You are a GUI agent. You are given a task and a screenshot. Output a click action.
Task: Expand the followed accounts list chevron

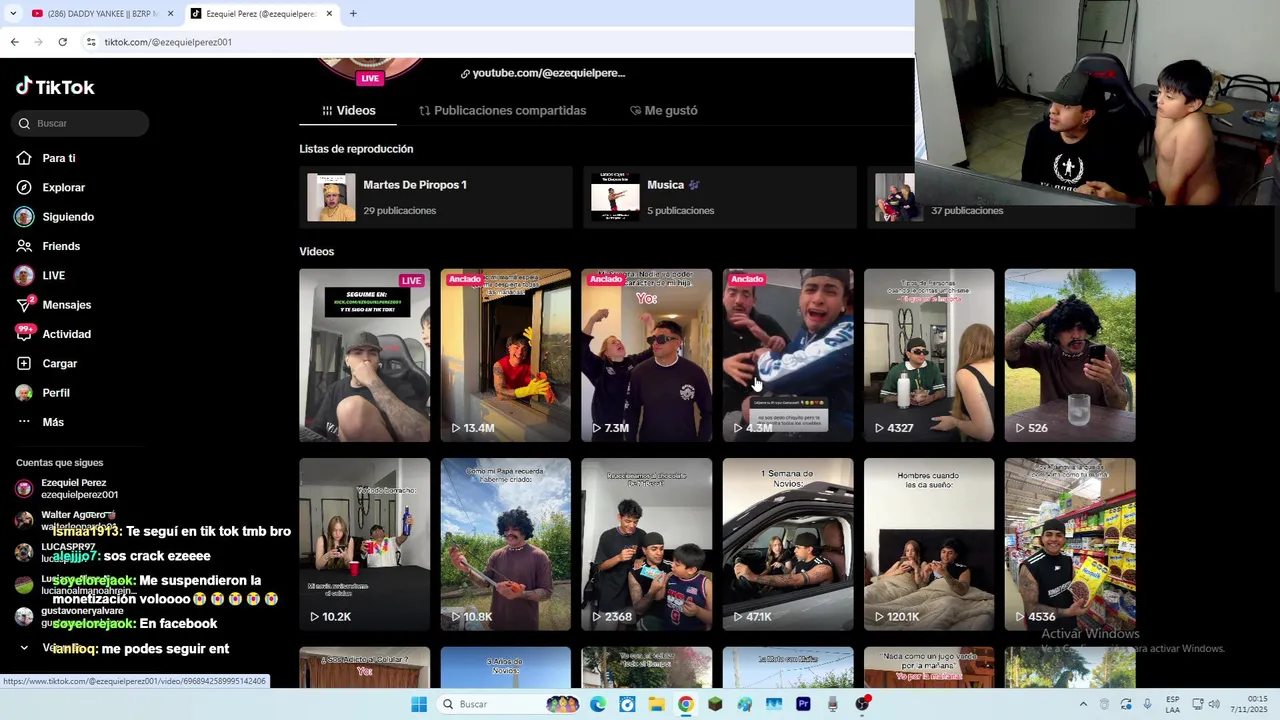(x=24, y=648)
